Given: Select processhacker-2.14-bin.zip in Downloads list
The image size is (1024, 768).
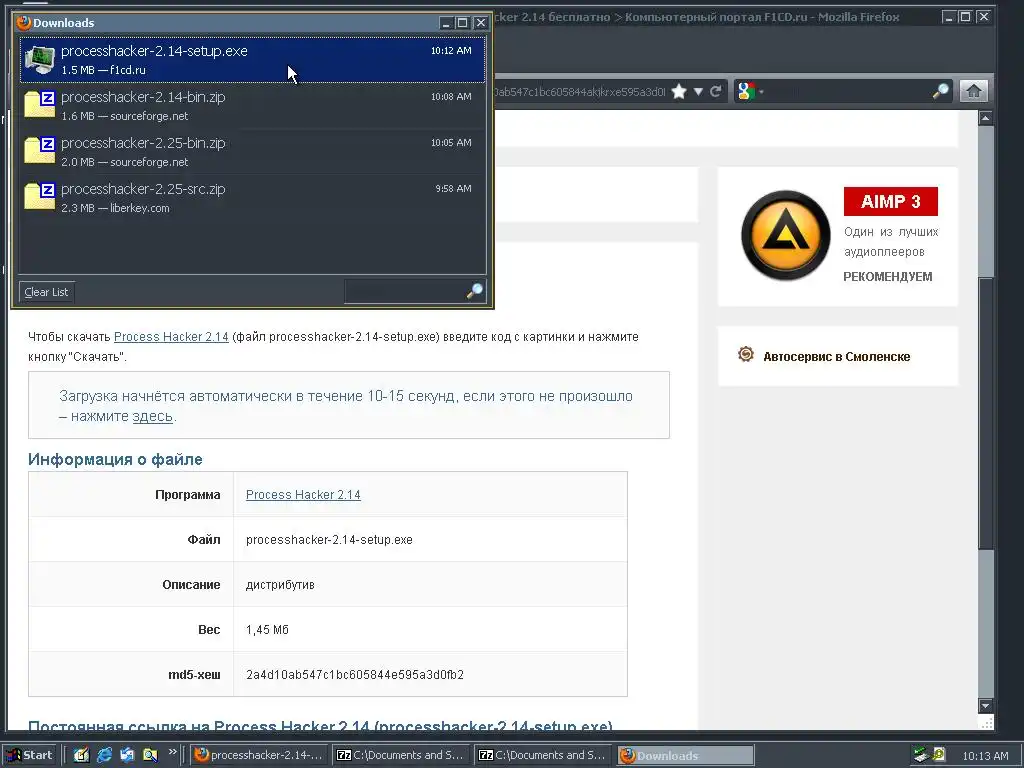Looking at the screenshot, I should tap(253, 106).
